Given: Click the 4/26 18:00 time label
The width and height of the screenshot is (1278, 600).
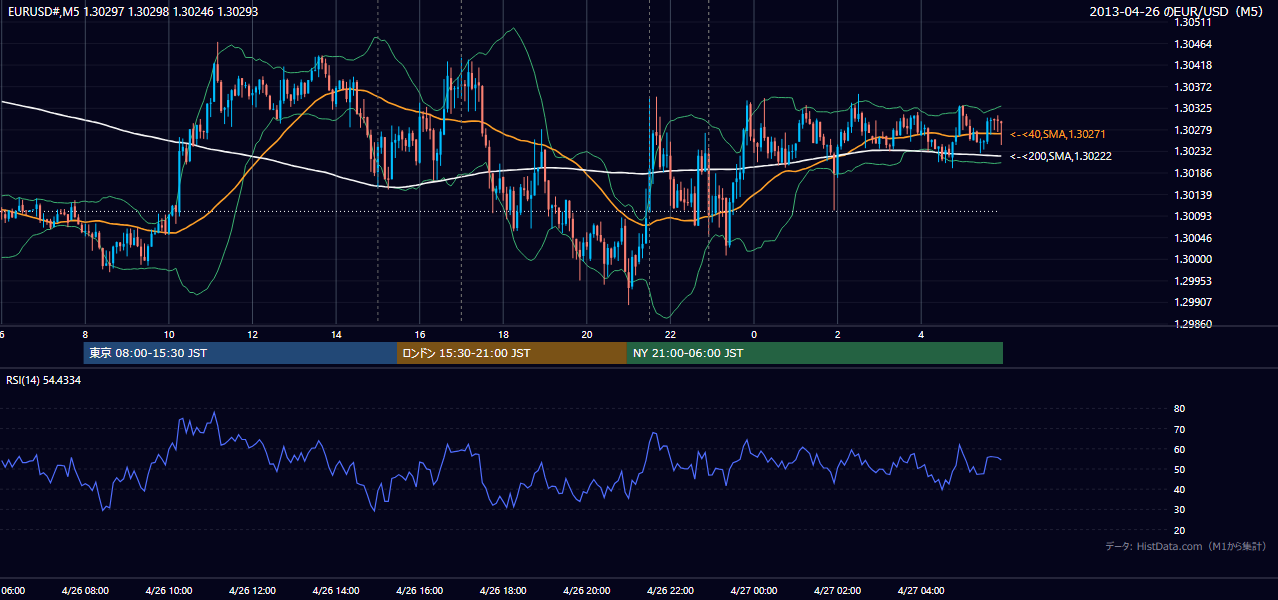Looking at the screenshot, I should click(503, 591).
